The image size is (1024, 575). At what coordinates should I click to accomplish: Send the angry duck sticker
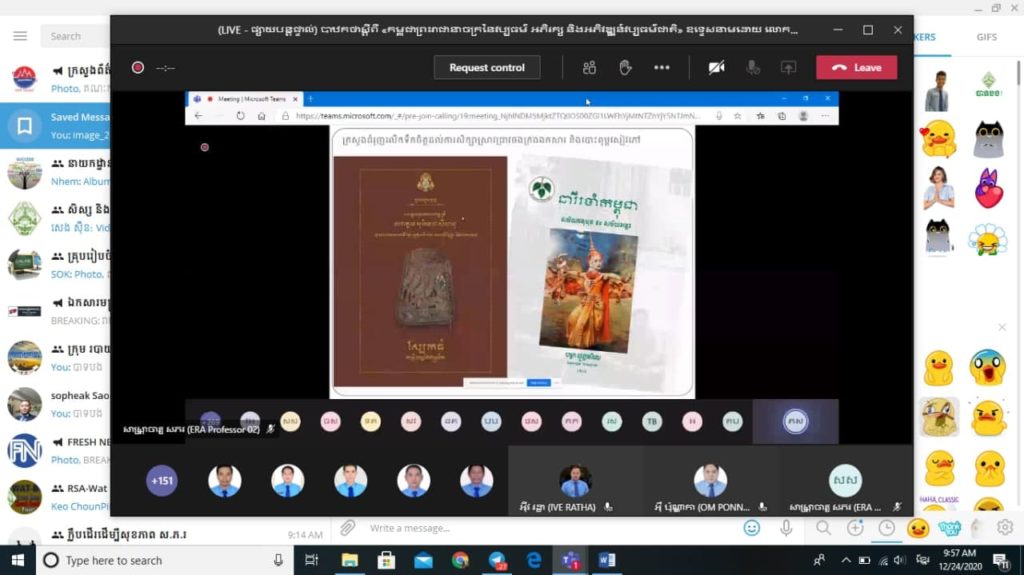coord(987,418)
